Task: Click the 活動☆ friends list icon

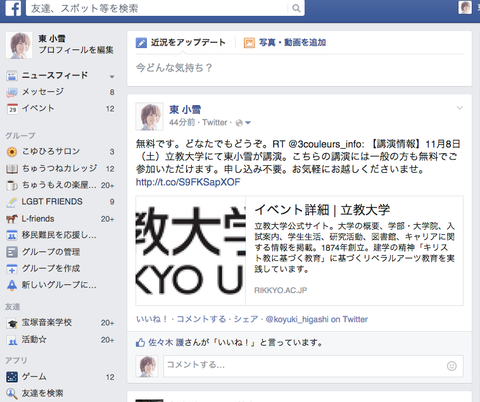Action: click(12, 340)
